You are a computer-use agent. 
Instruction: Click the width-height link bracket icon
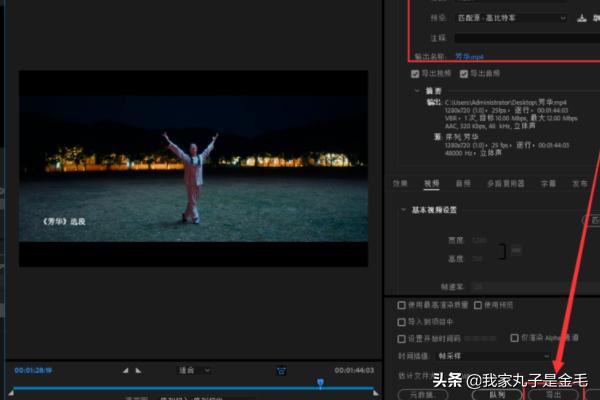tap(503, 250)
